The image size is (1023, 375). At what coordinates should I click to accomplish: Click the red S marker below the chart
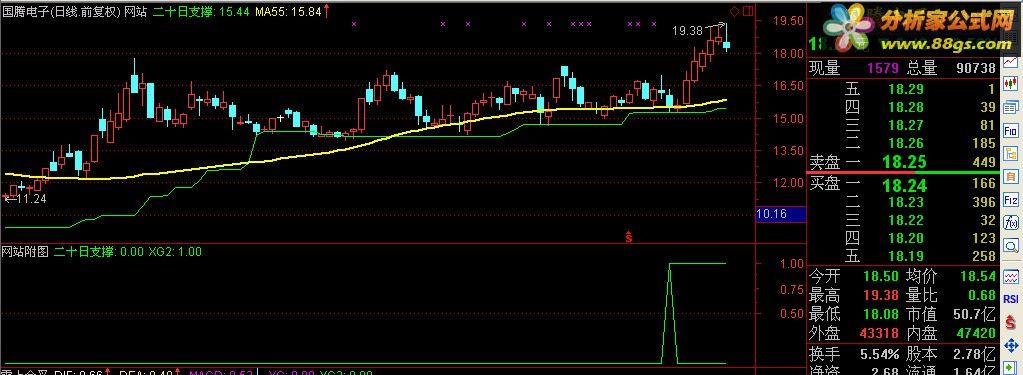pos(629,237)
